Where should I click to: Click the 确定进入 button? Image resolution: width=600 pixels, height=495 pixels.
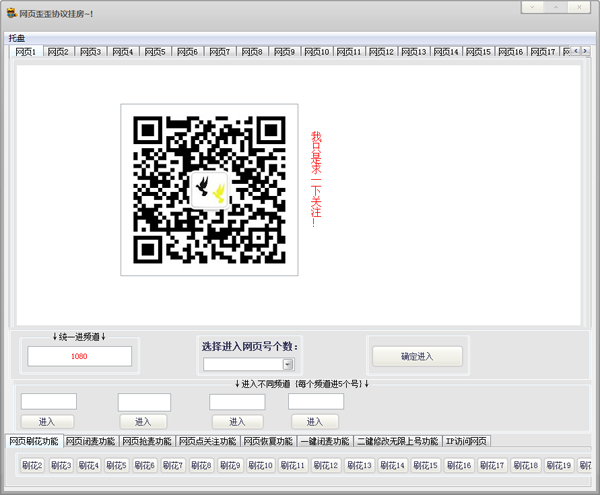click(417, 357)
